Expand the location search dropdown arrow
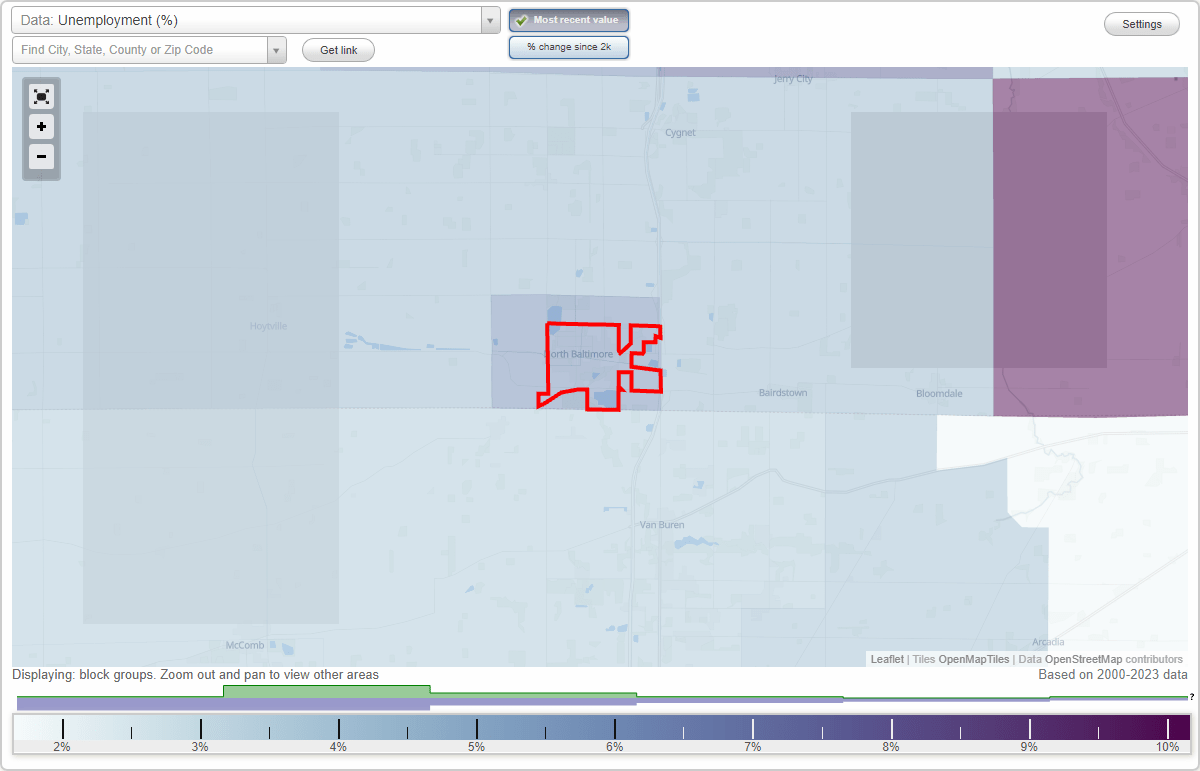This screenshot has width=1200, height=771. [277, 50]
